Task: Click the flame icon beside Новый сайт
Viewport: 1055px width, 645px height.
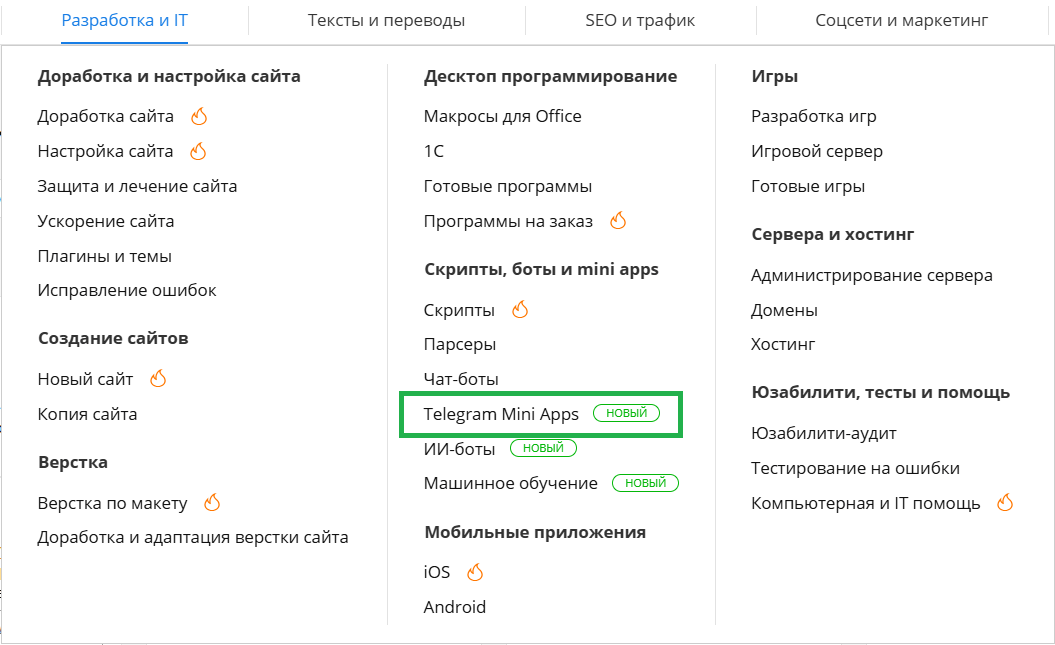Action: [x=157, y=379]
